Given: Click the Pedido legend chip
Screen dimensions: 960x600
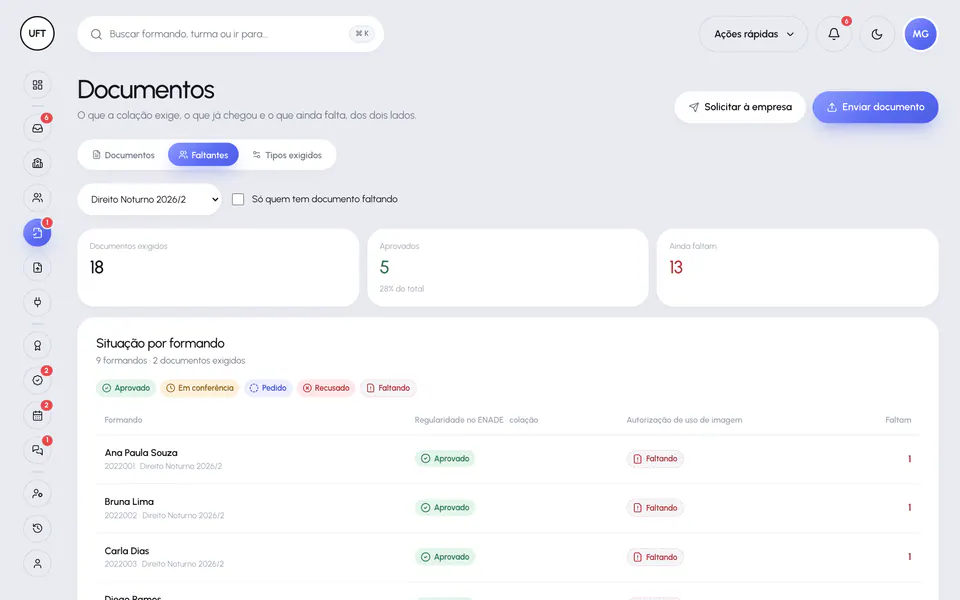Looking at the screenshot, I should (x=268, y=388).
